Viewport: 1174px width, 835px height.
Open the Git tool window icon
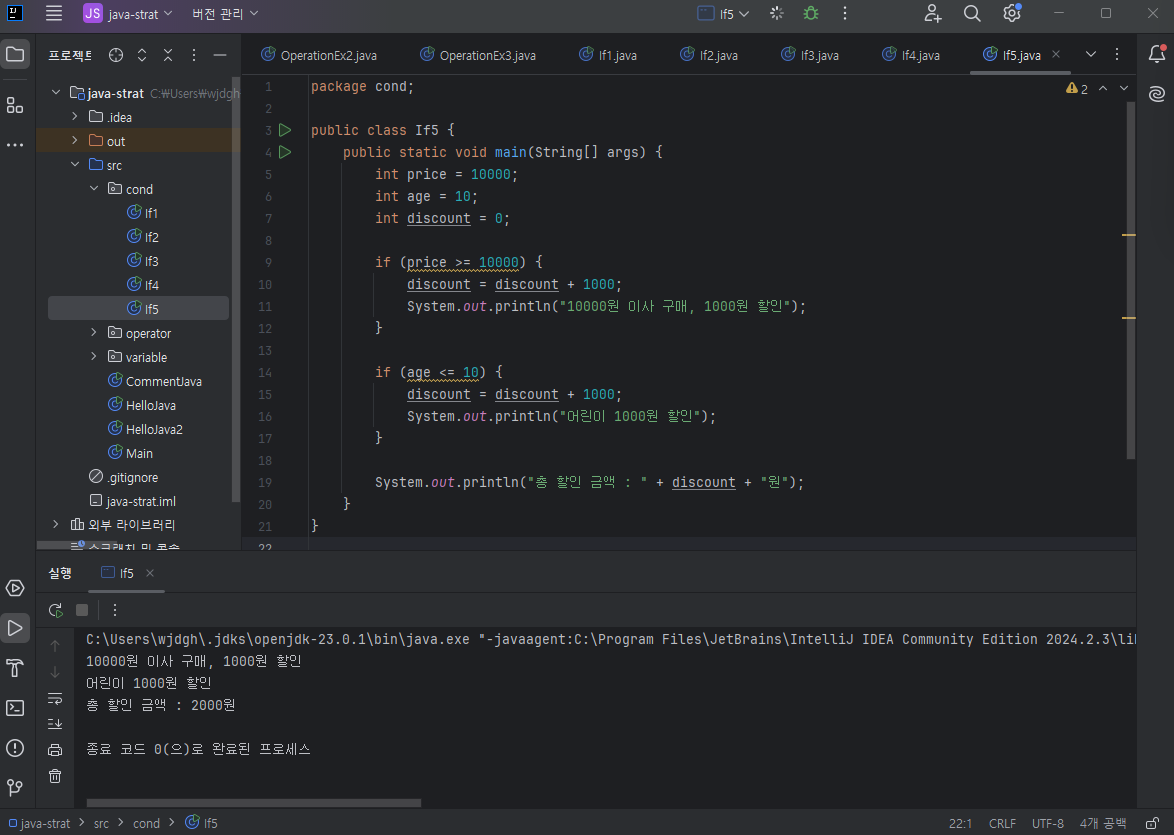coord(15,787)
